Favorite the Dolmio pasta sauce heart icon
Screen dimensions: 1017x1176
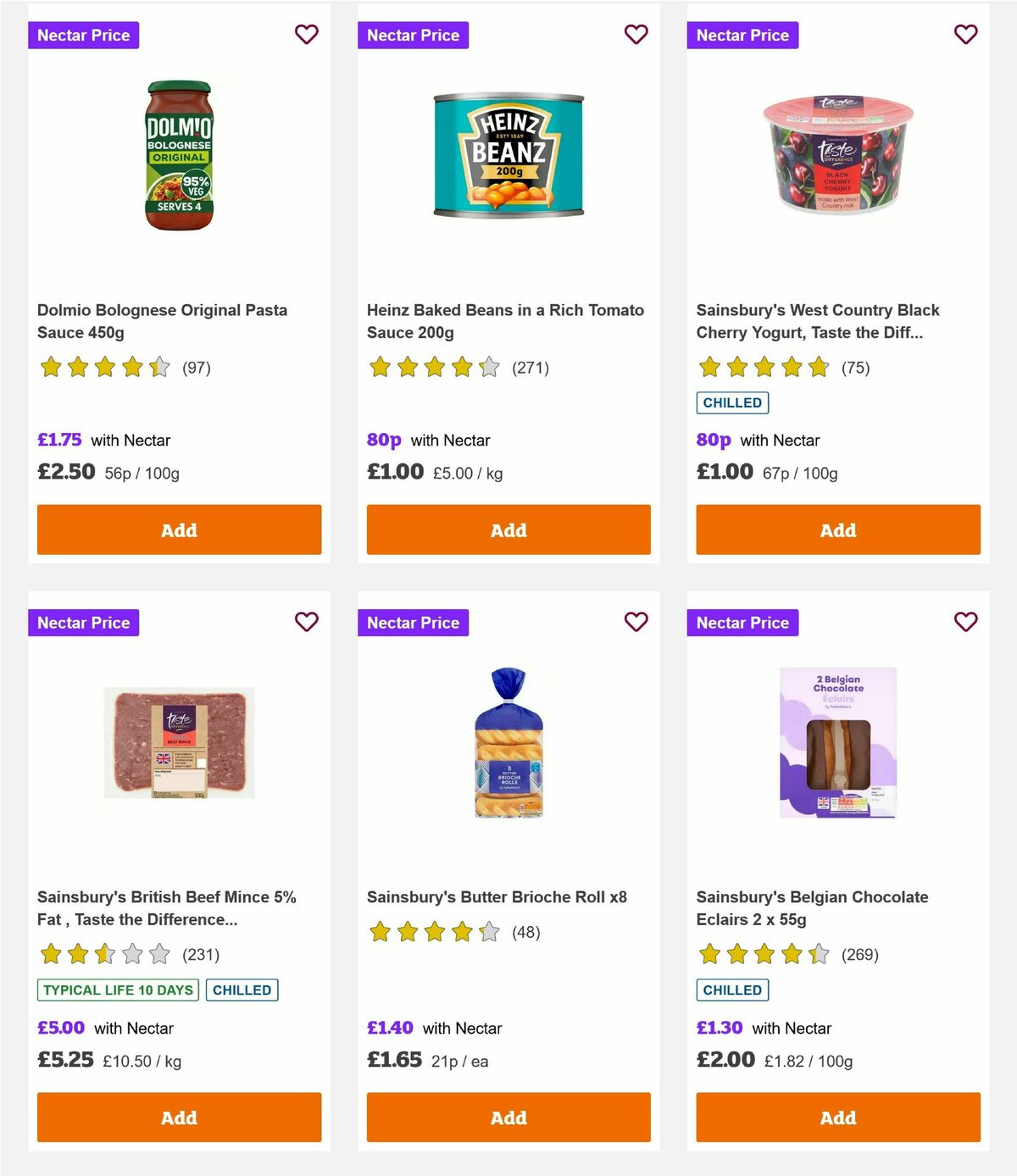(306, 35)
